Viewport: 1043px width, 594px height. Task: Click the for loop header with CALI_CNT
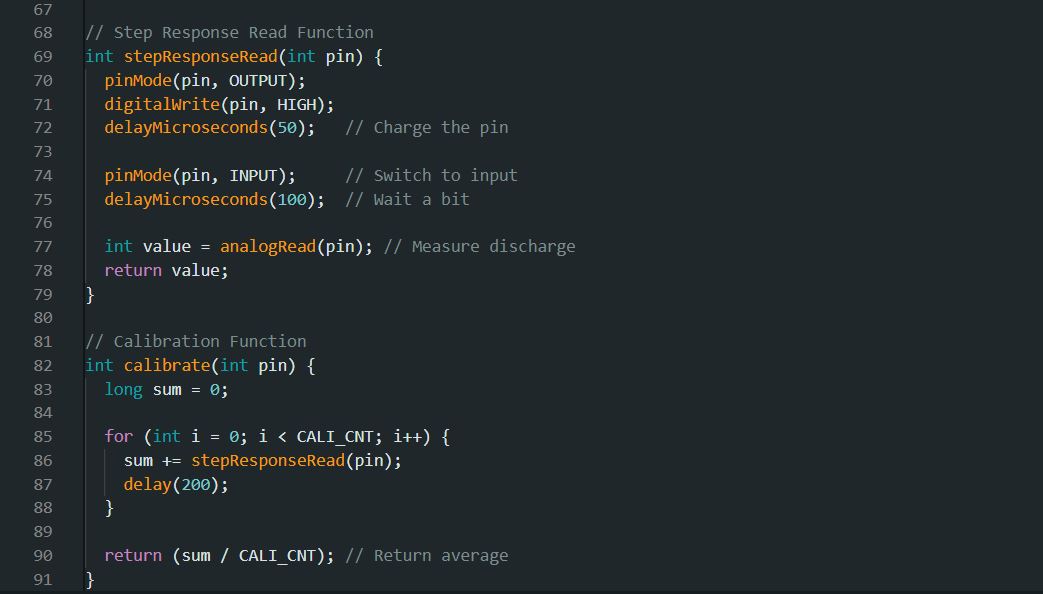pyautogui.click(x=277, y=437)
